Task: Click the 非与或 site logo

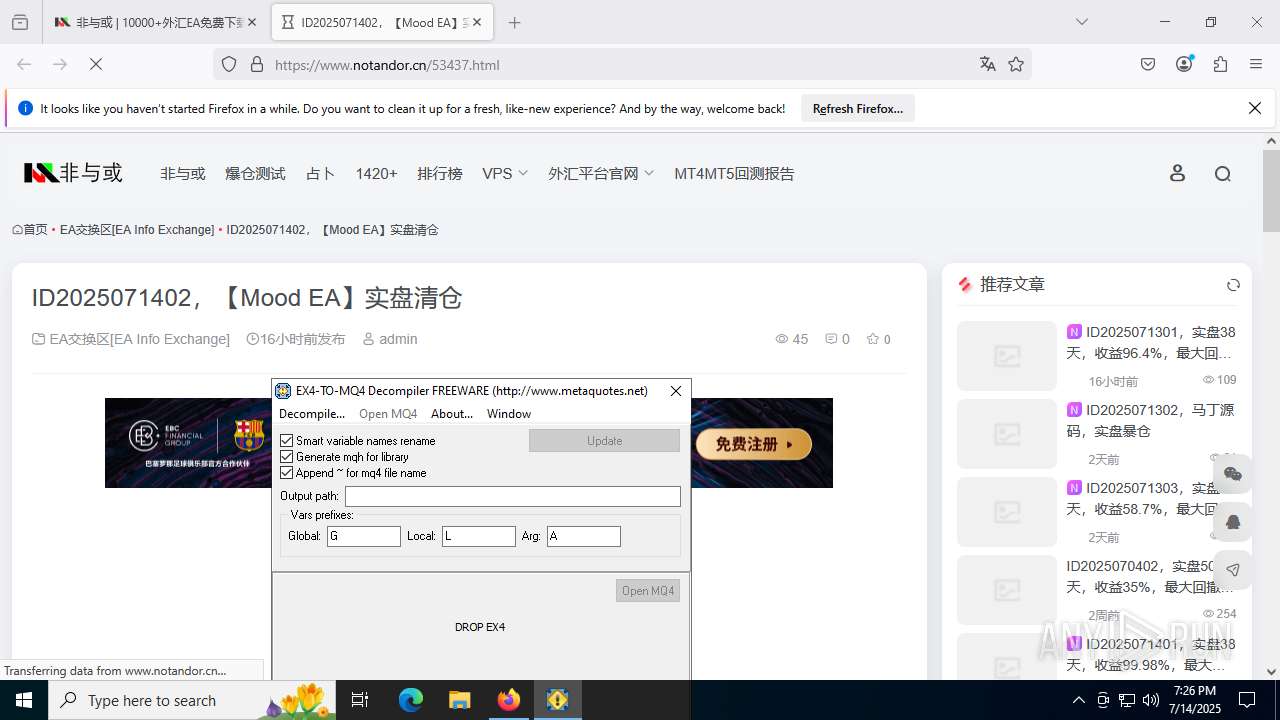Action: [73, 173]
